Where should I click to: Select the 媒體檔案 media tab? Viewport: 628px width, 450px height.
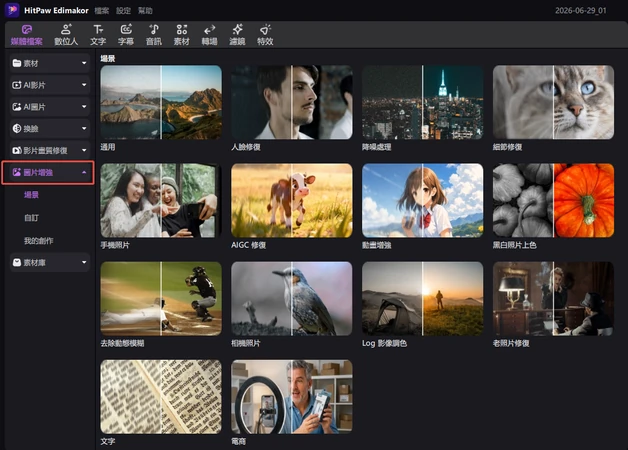(x=26, y=34)
